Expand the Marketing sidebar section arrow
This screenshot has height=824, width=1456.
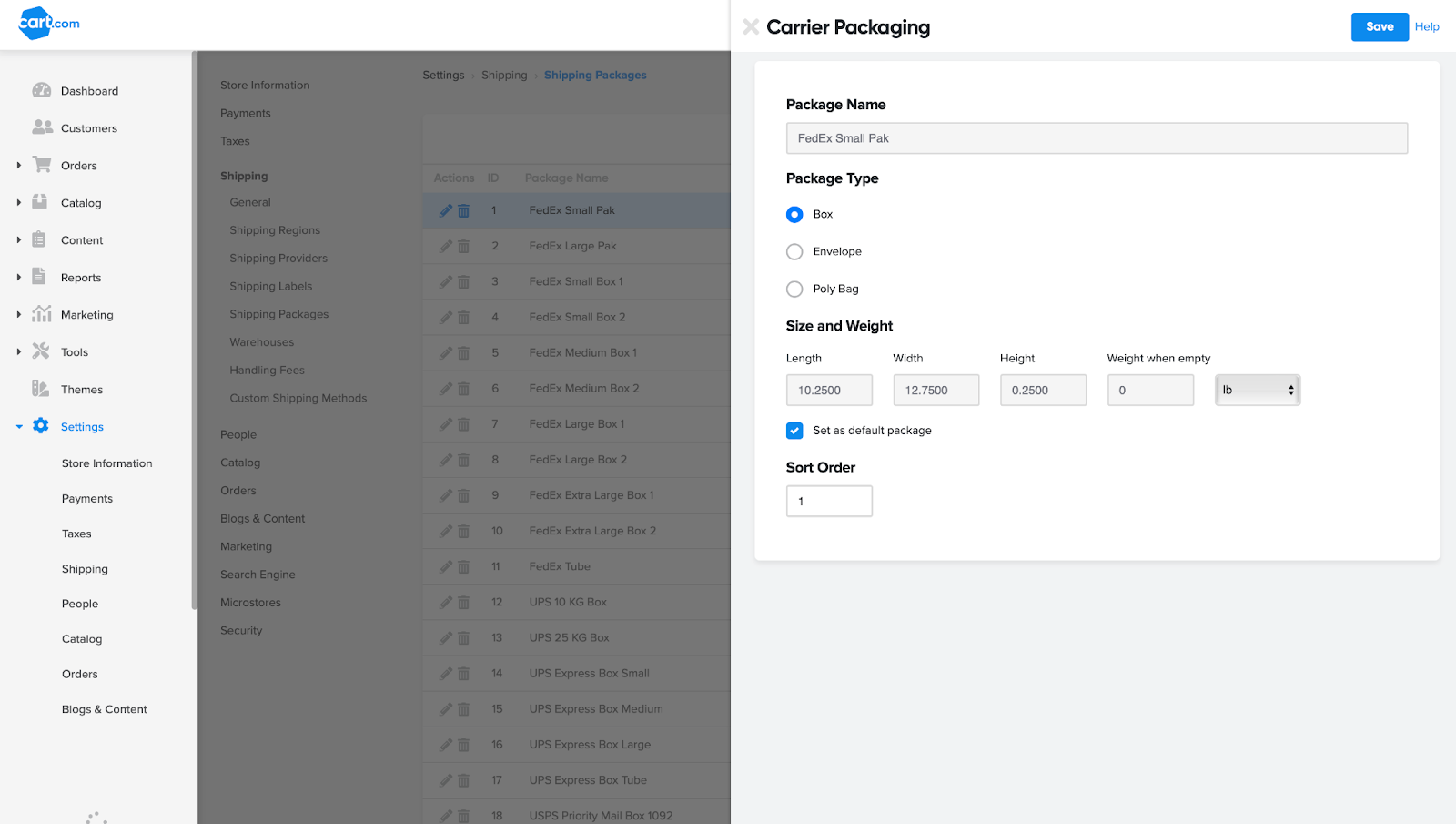pos(18,314)
